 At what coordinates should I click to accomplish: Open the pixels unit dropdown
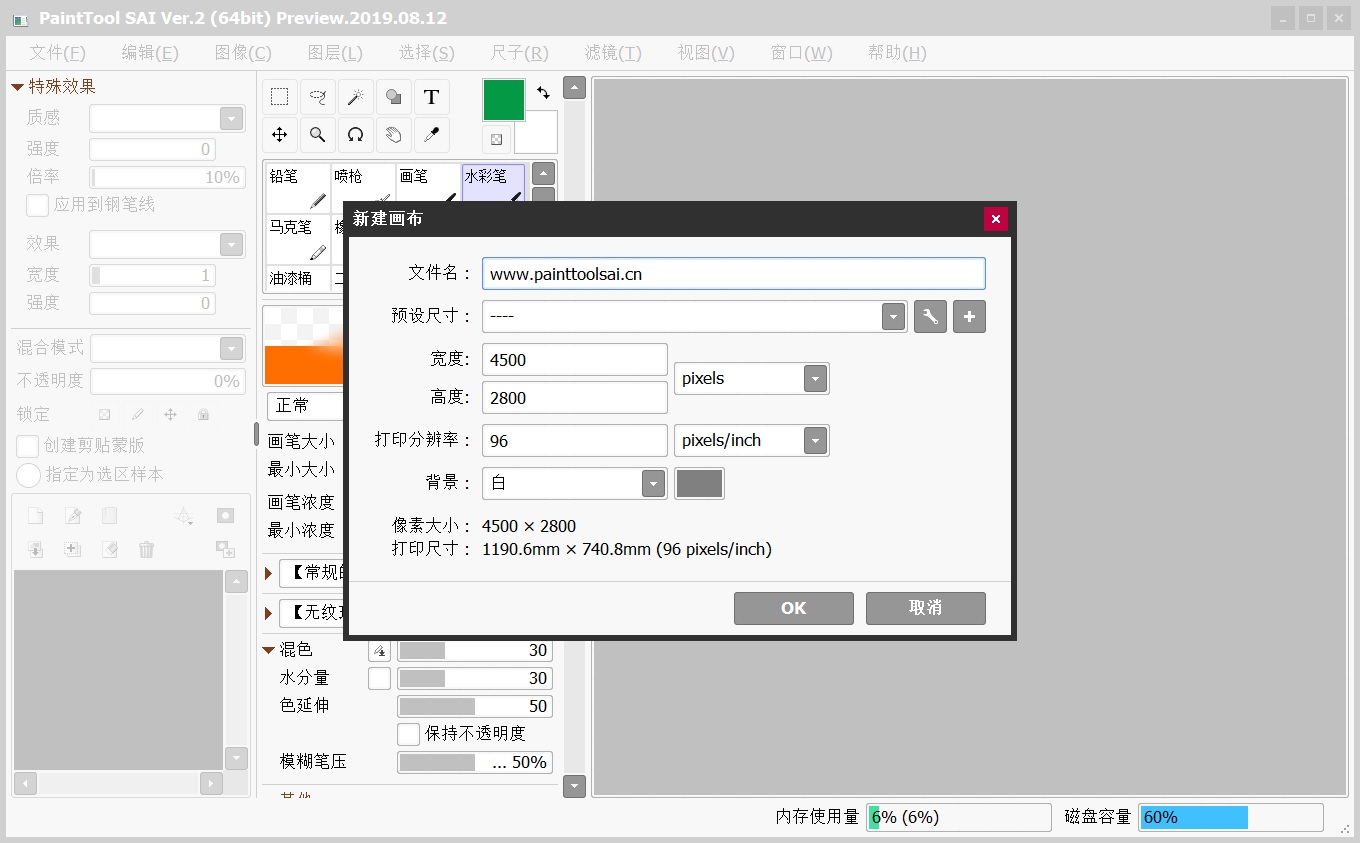816,379
